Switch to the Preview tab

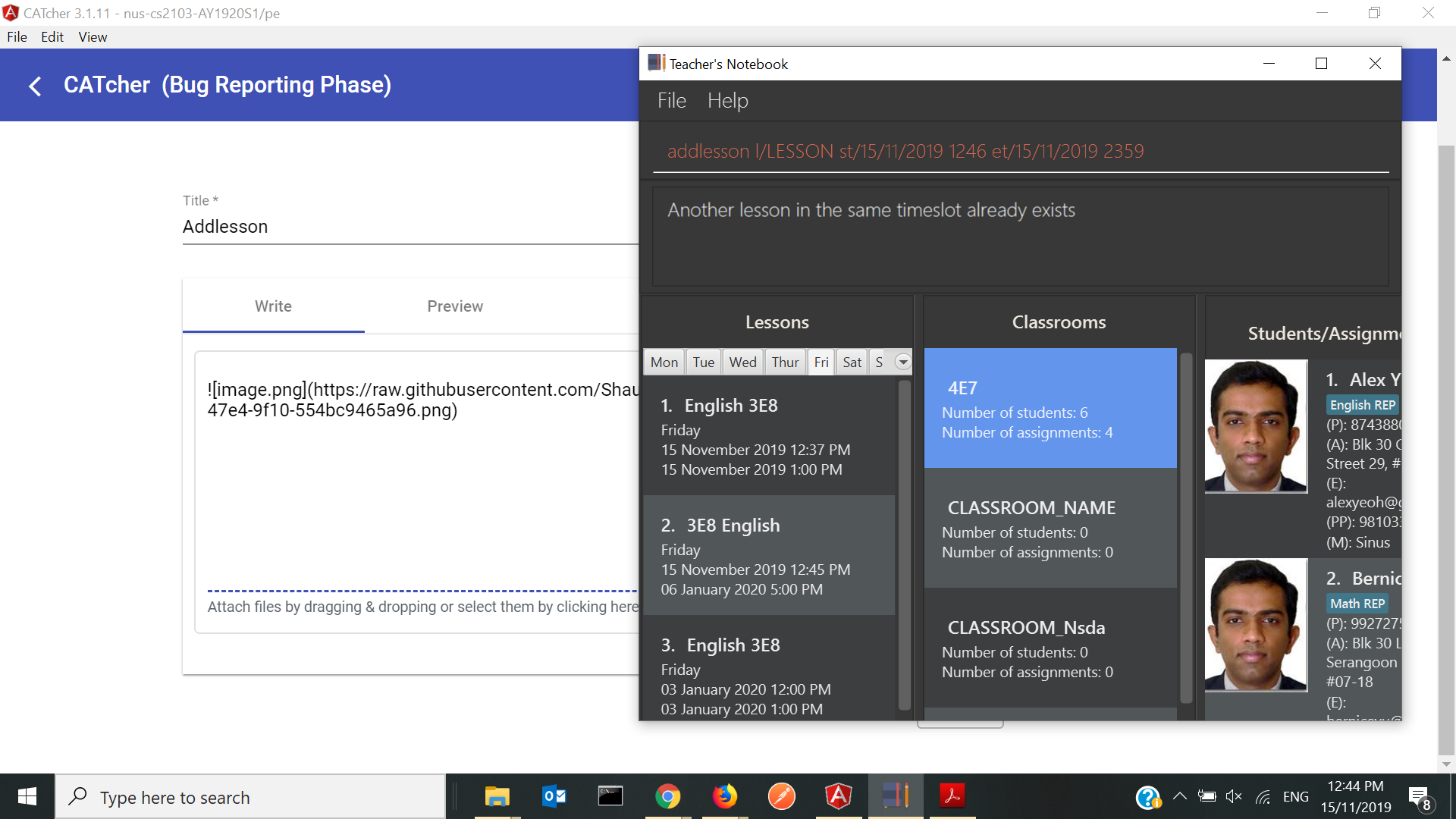click(455, 306)
